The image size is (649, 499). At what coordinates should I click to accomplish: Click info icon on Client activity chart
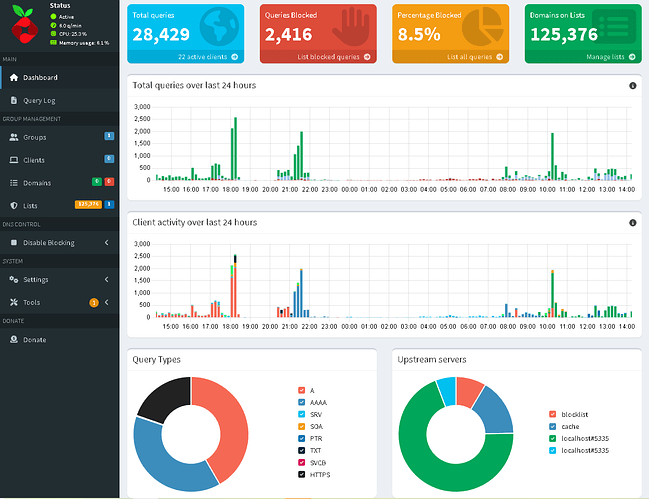tap(632, 223)
